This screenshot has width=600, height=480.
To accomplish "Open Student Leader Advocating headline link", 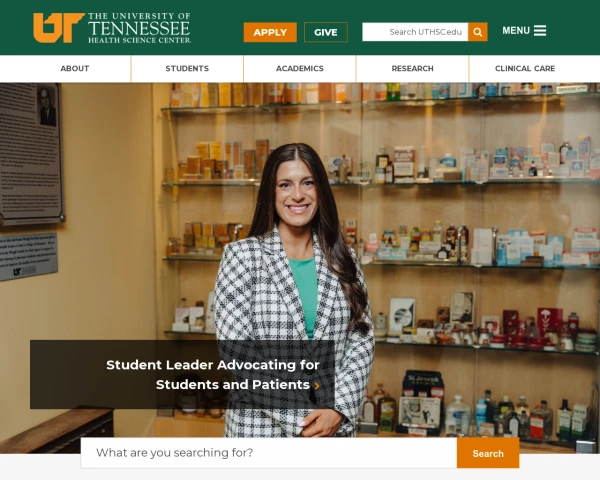I will (x=213, y=374).
